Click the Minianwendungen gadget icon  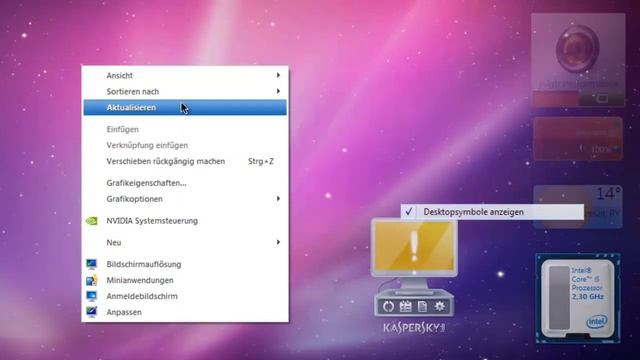pyautogui.click(x=92, y=280)
